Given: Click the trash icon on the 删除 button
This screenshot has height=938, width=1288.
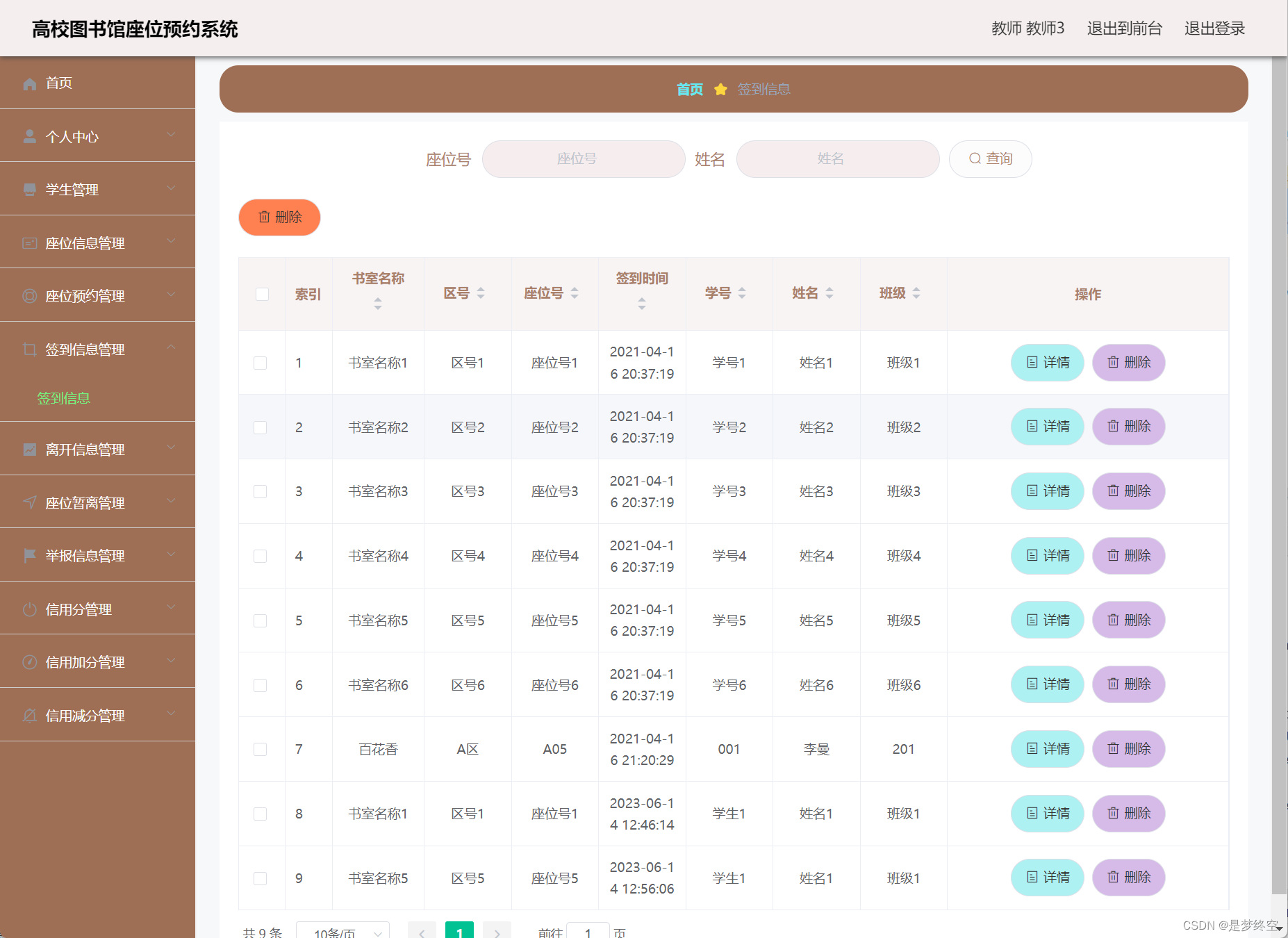Looking at the screenshot, I should [x=265, y=217].
